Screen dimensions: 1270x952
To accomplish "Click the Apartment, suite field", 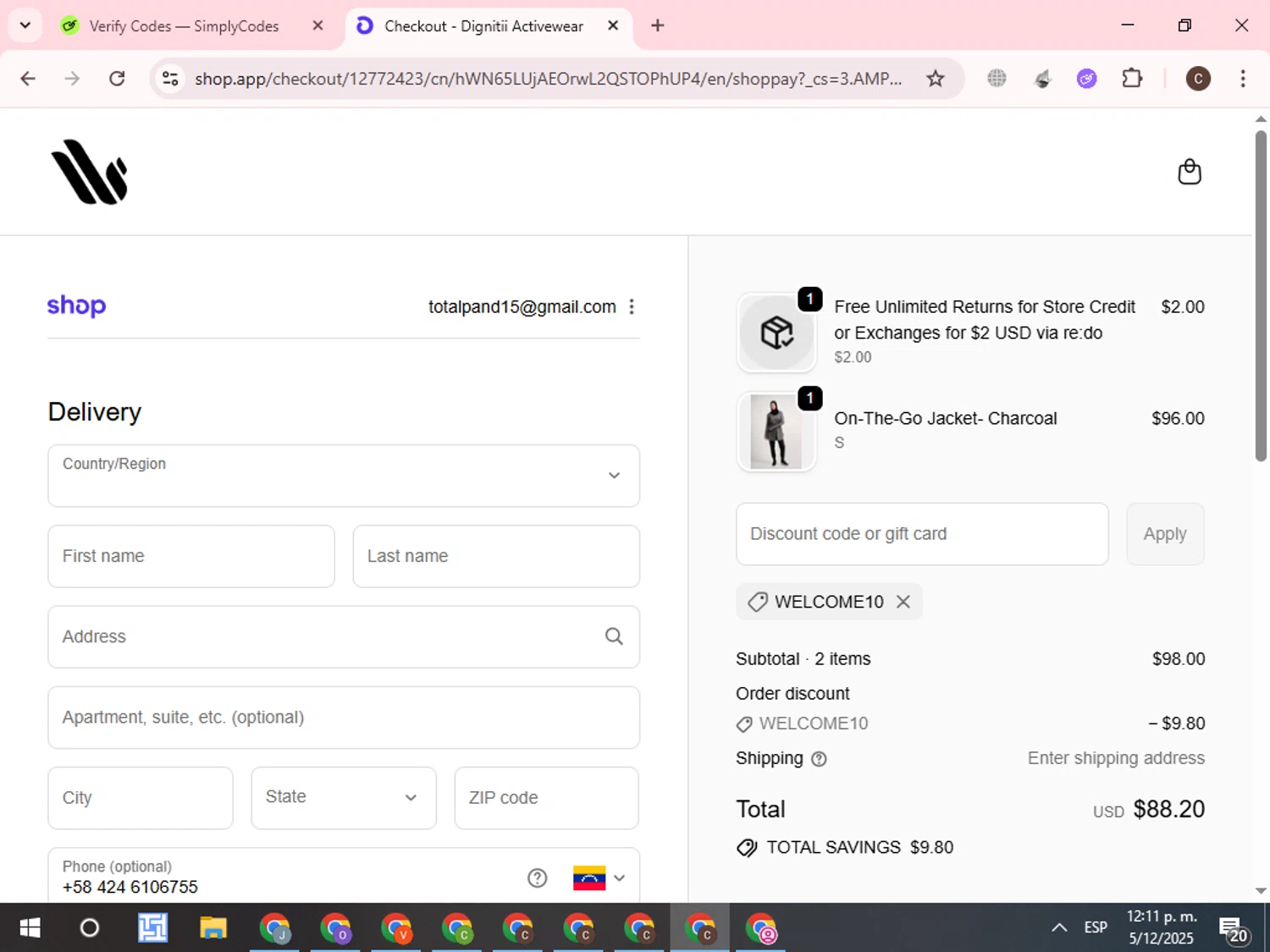I will pyautogui.click(x=344, y=717).
